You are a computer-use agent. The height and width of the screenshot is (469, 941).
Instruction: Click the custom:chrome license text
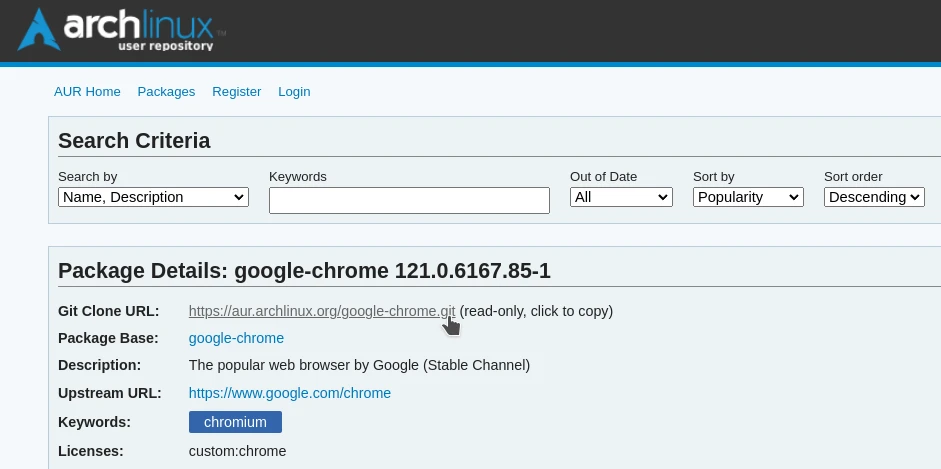237,451
